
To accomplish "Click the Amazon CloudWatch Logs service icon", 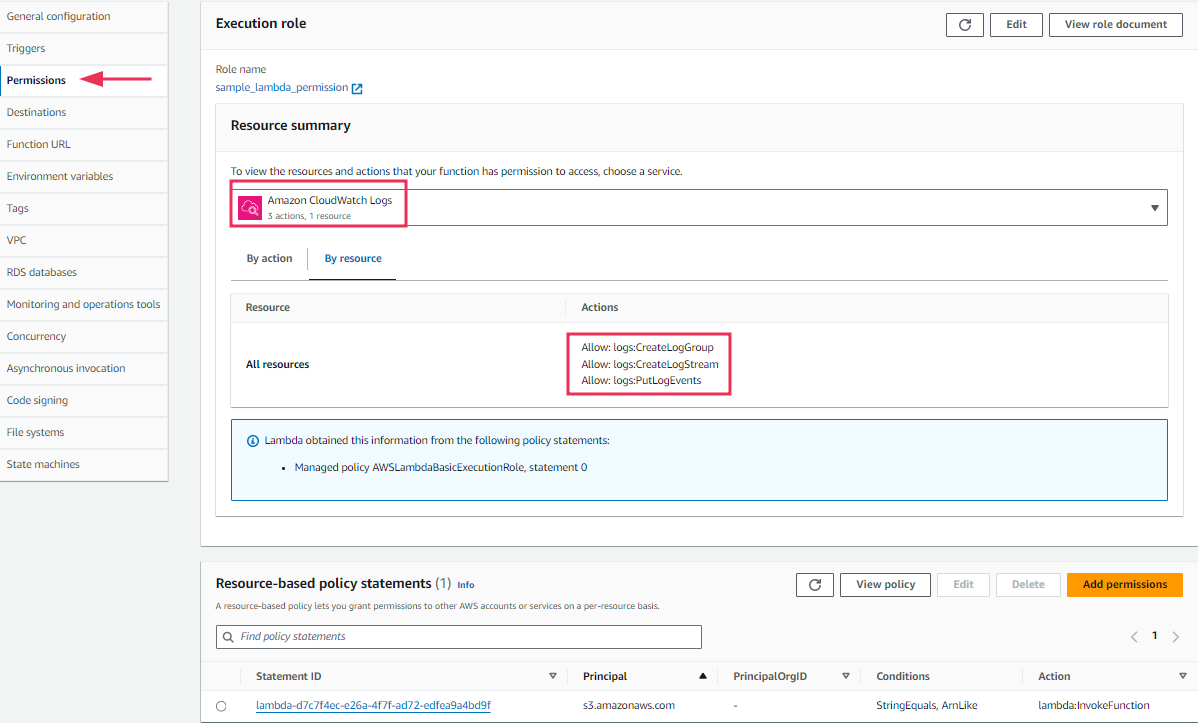I will pos(250,206).
